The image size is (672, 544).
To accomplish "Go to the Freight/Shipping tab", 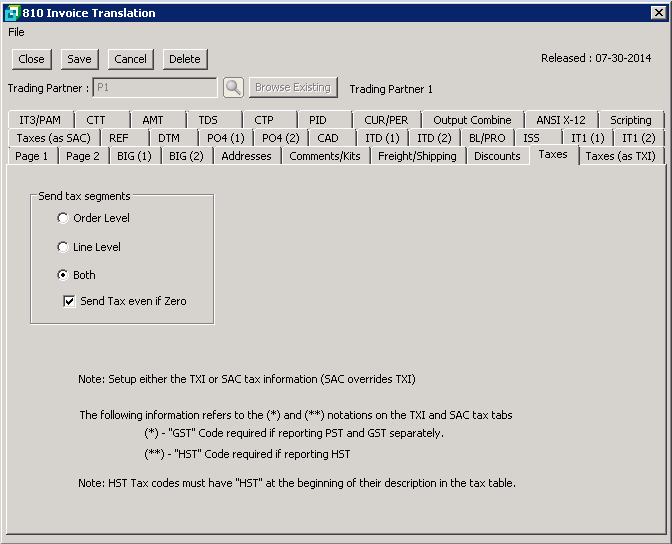I will point(417,156).
